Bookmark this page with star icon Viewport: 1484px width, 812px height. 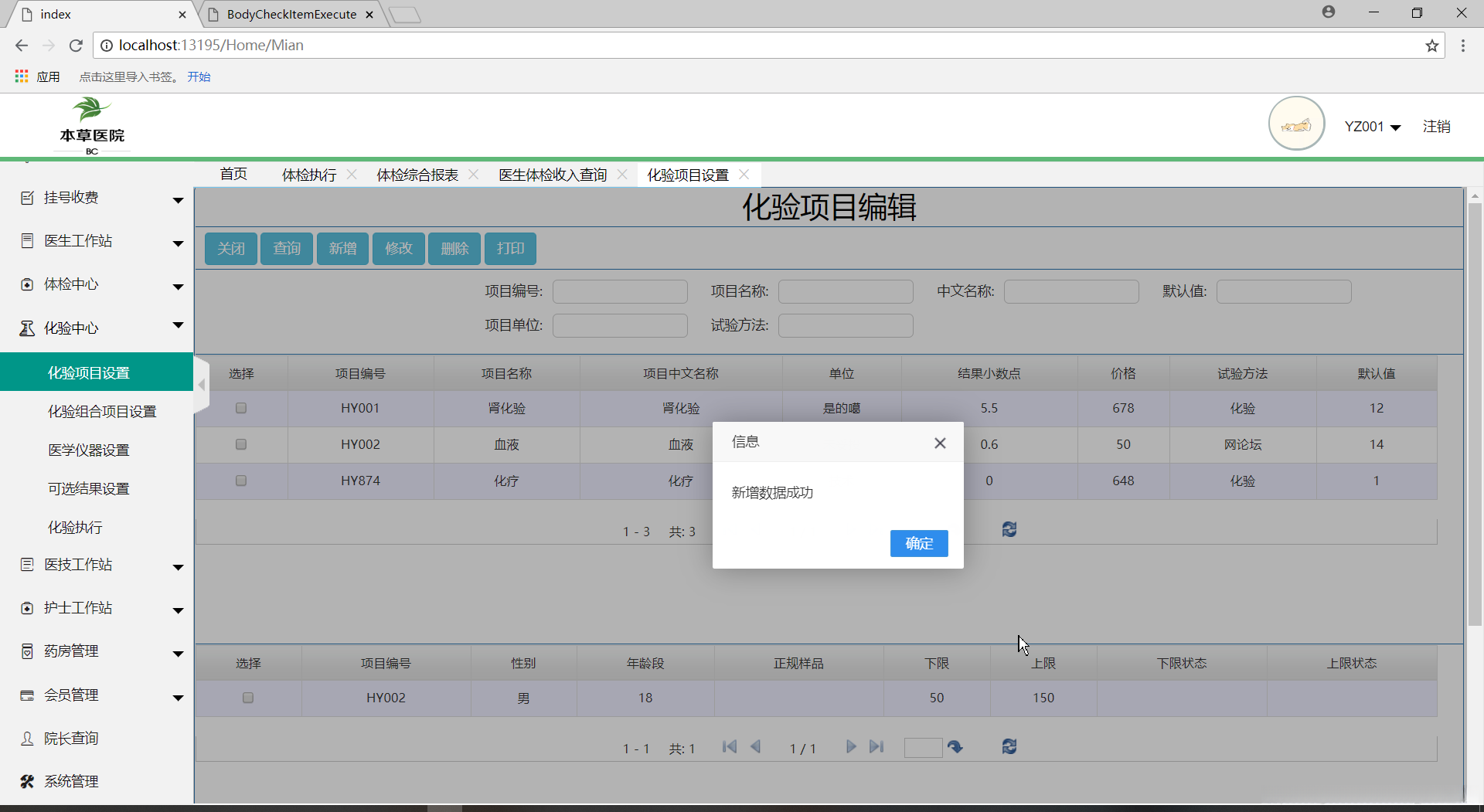(1431, 46)
